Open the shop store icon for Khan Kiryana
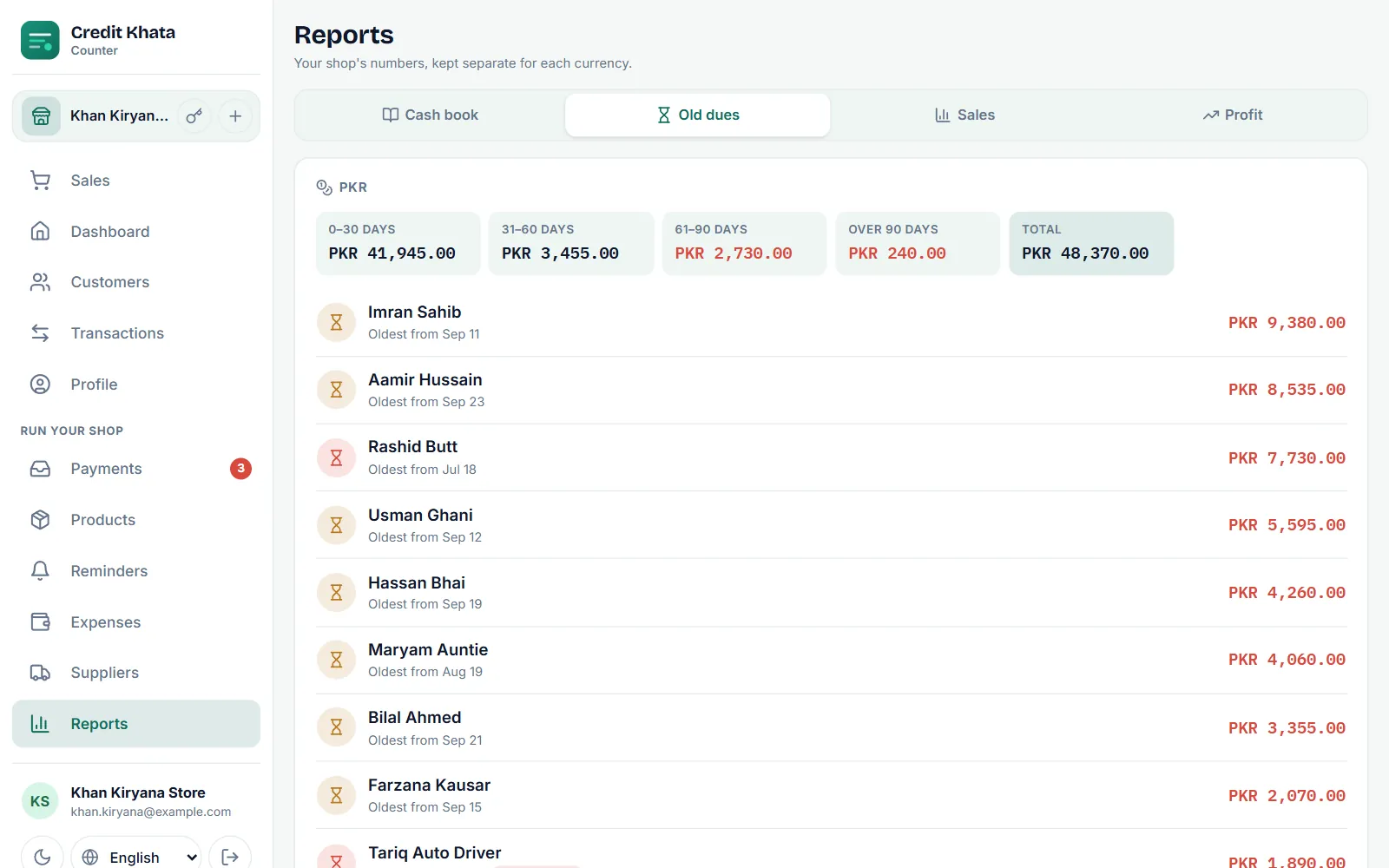Image resolution: width=1389 pixels, height=868 pixels. [x=41, y=116]
